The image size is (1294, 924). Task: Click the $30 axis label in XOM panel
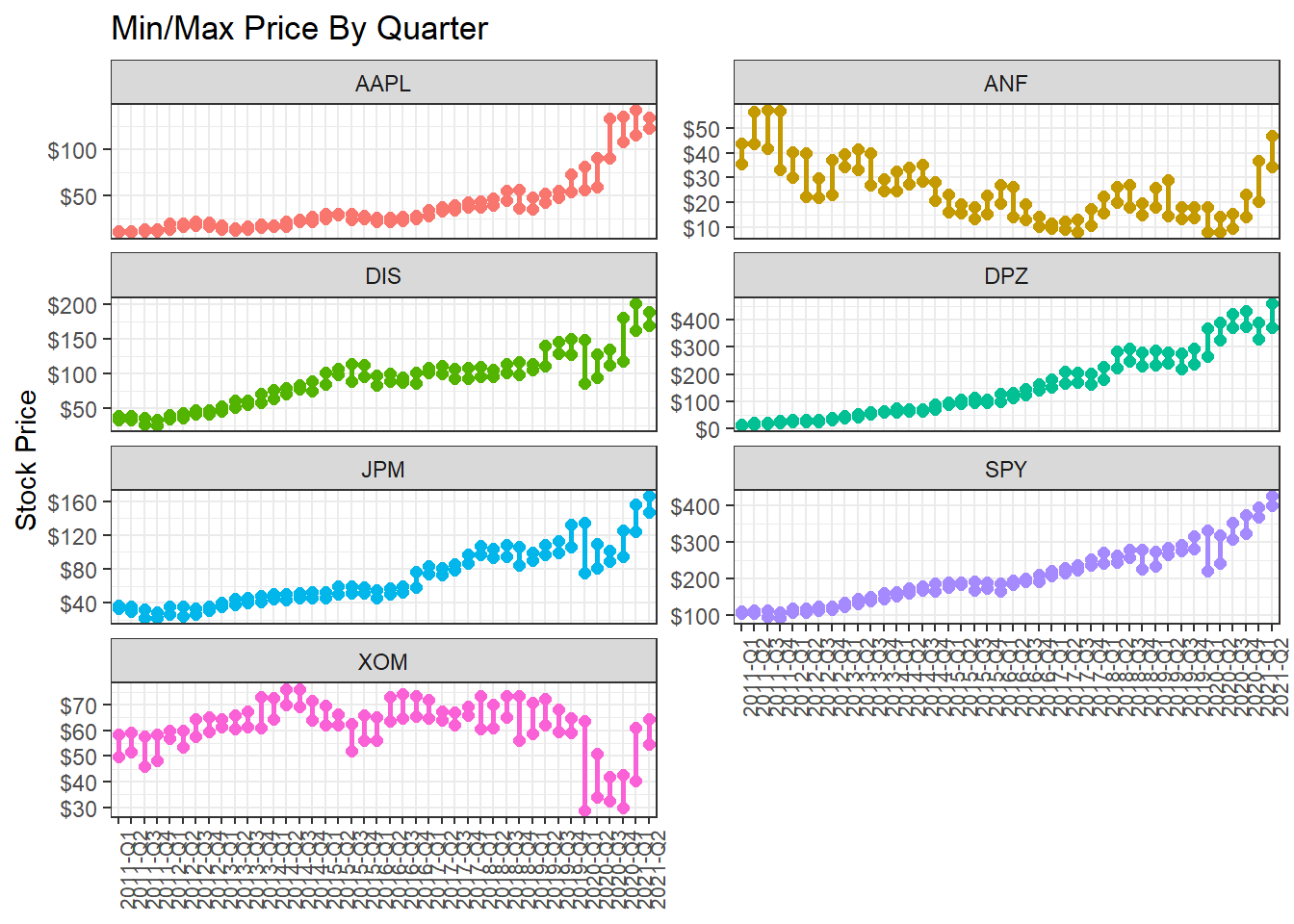(x=78, y=809)
